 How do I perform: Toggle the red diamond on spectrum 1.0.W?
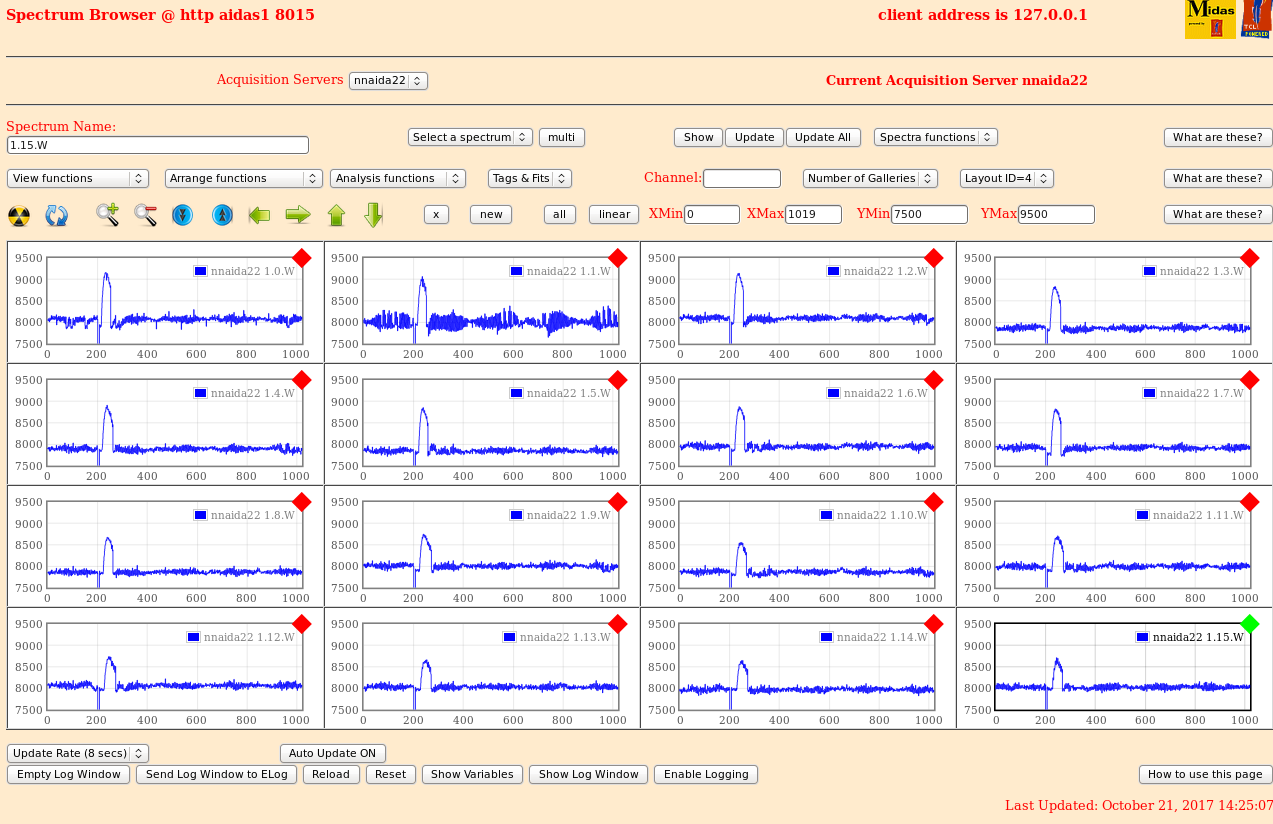[x=301, y=258]
